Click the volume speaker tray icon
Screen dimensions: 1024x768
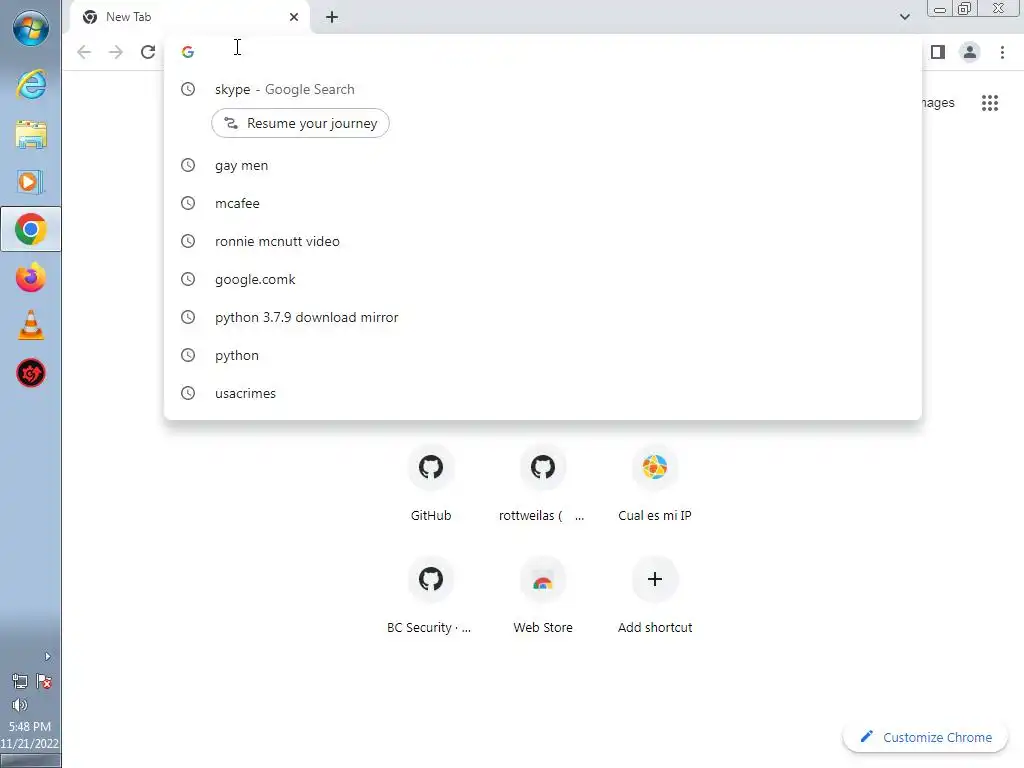click(x=20, y=705)
